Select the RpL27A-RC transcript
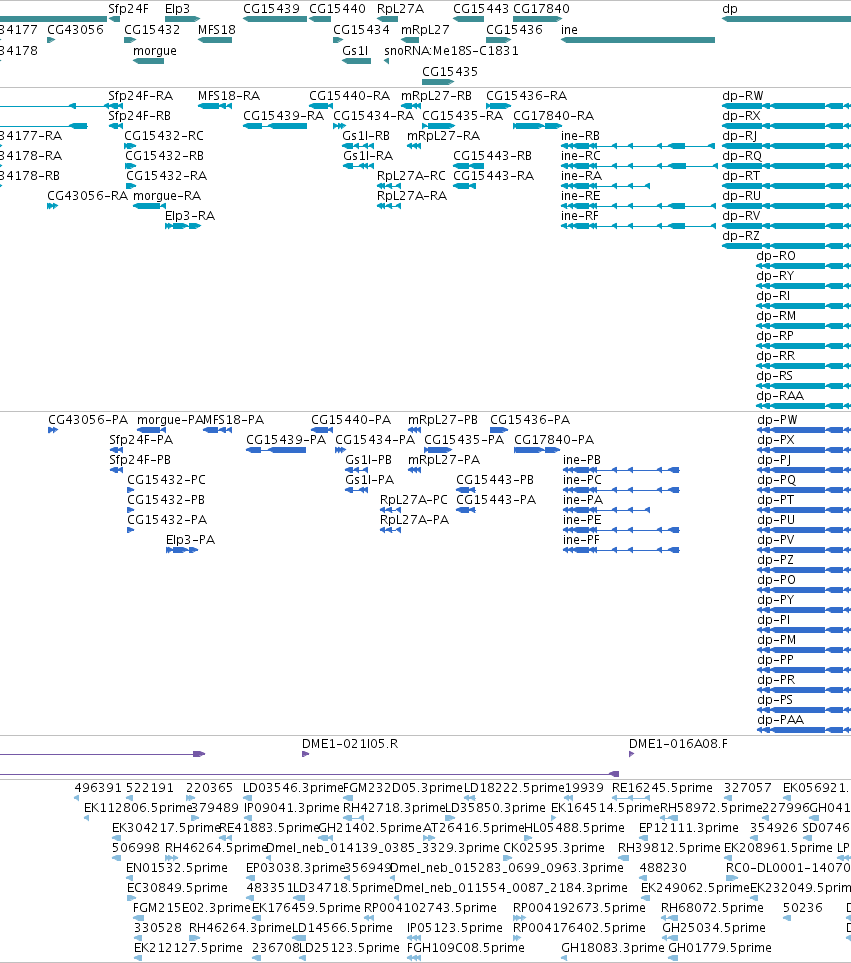 pos(389,186)
